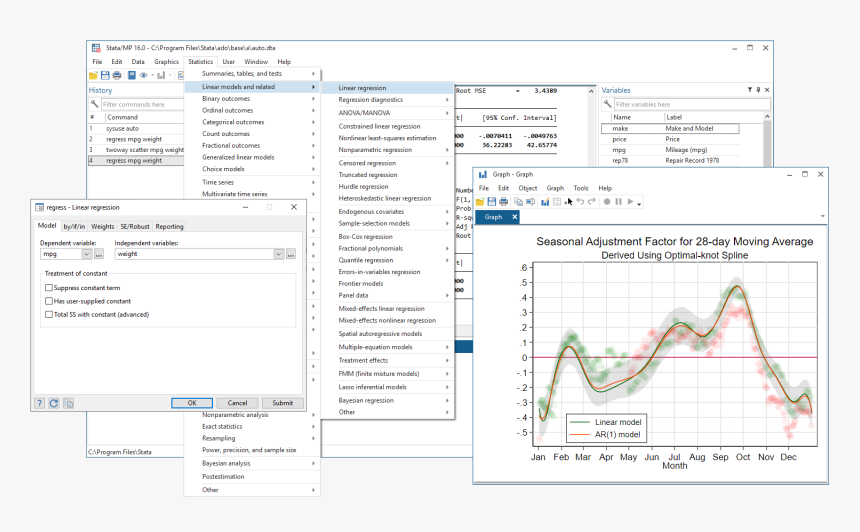Click the reset icon in regress dialog

pos(54,403)
